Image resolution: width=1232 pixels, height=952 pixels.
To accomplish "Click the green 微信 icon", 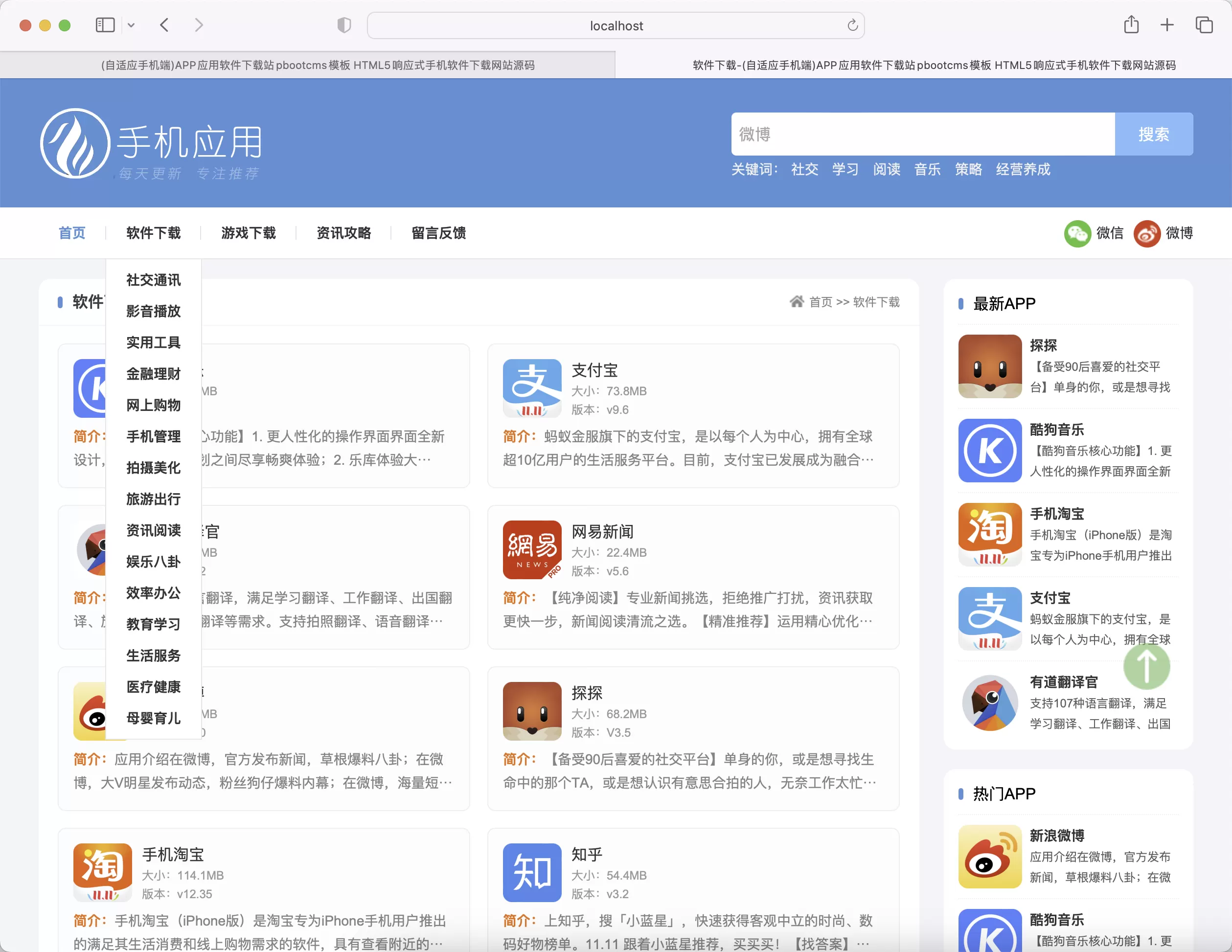I will pyautogui.click(x=1077, y=233).
